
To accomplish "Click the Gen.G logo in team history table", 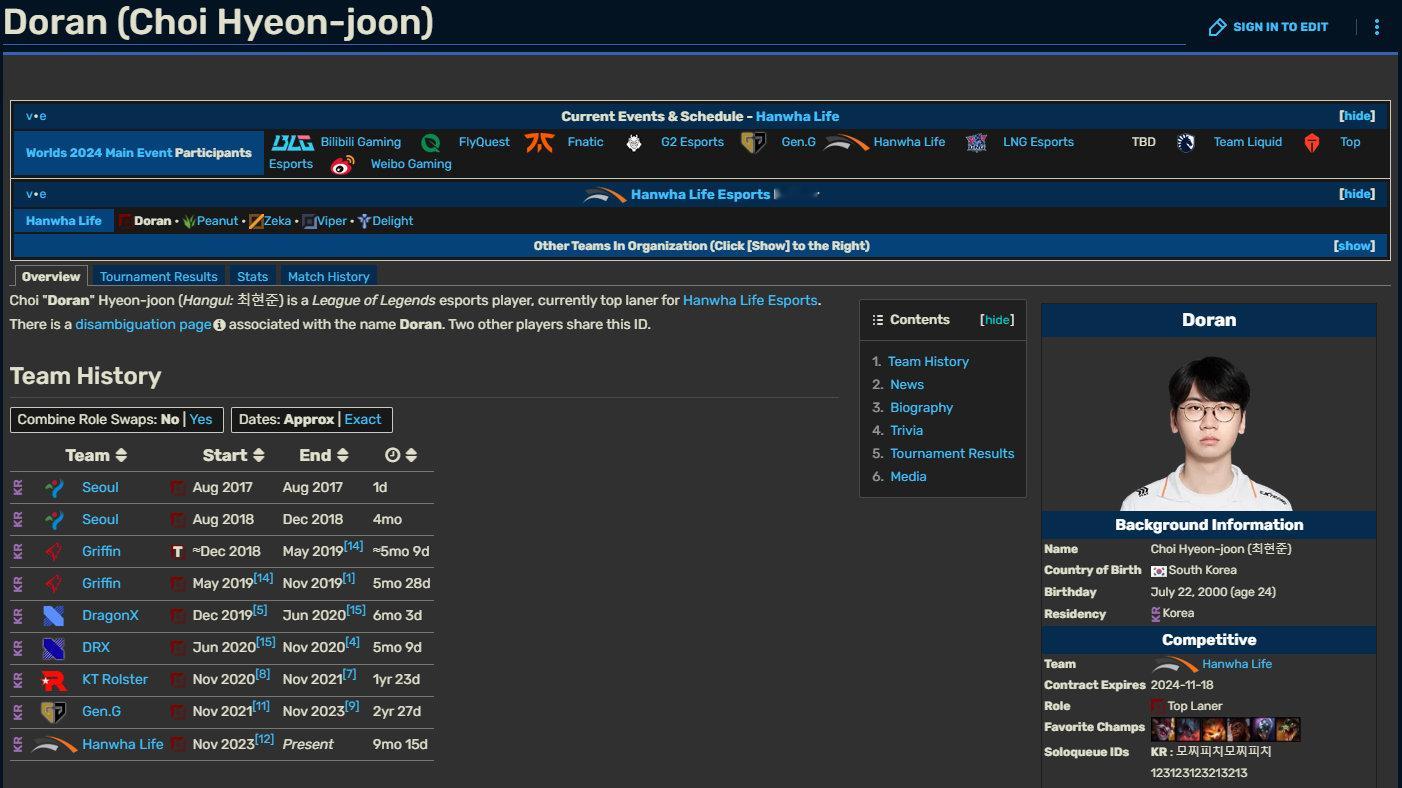I will [54, 712].
